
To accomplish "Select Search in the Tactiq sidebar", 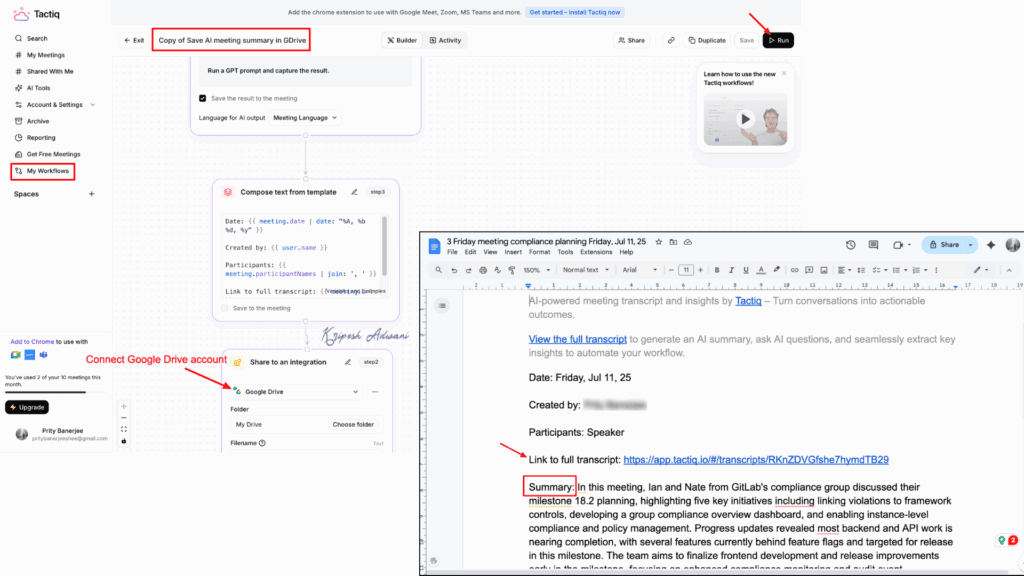I will click(37, 39).
